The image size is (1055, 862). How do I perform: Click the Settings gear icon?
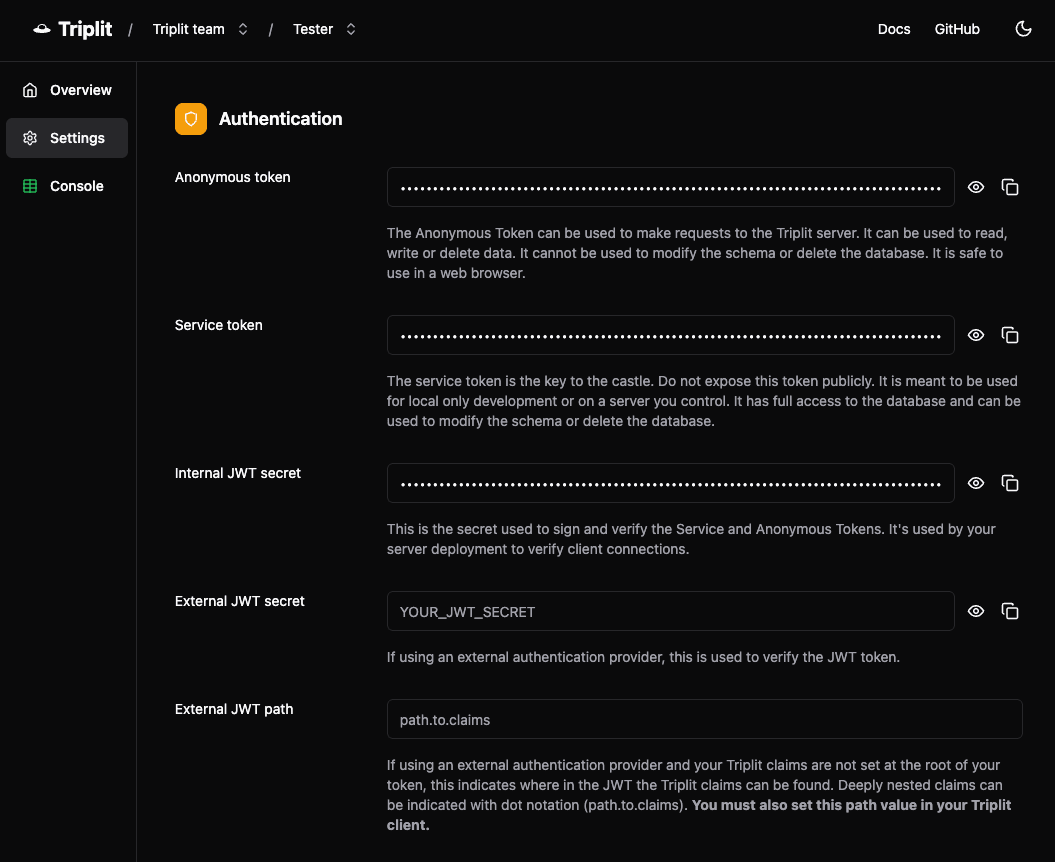pos(29,137)
